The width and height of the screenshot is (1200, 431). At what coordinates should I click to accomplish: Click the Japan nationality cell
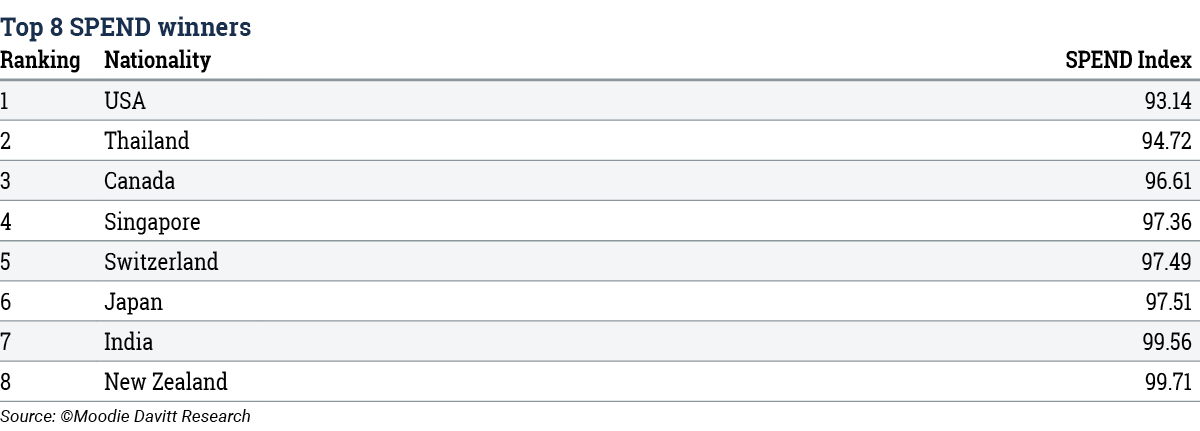coord(133,302)
